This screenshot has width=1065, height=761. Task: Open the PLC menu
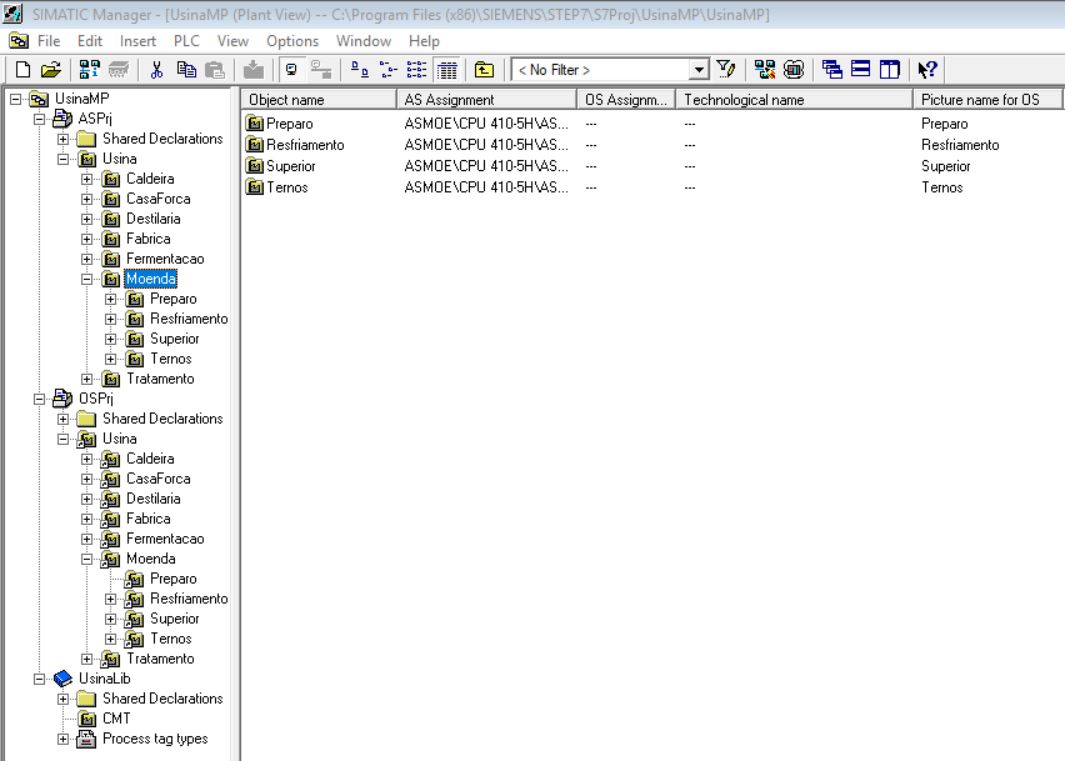tap(187, 41)
